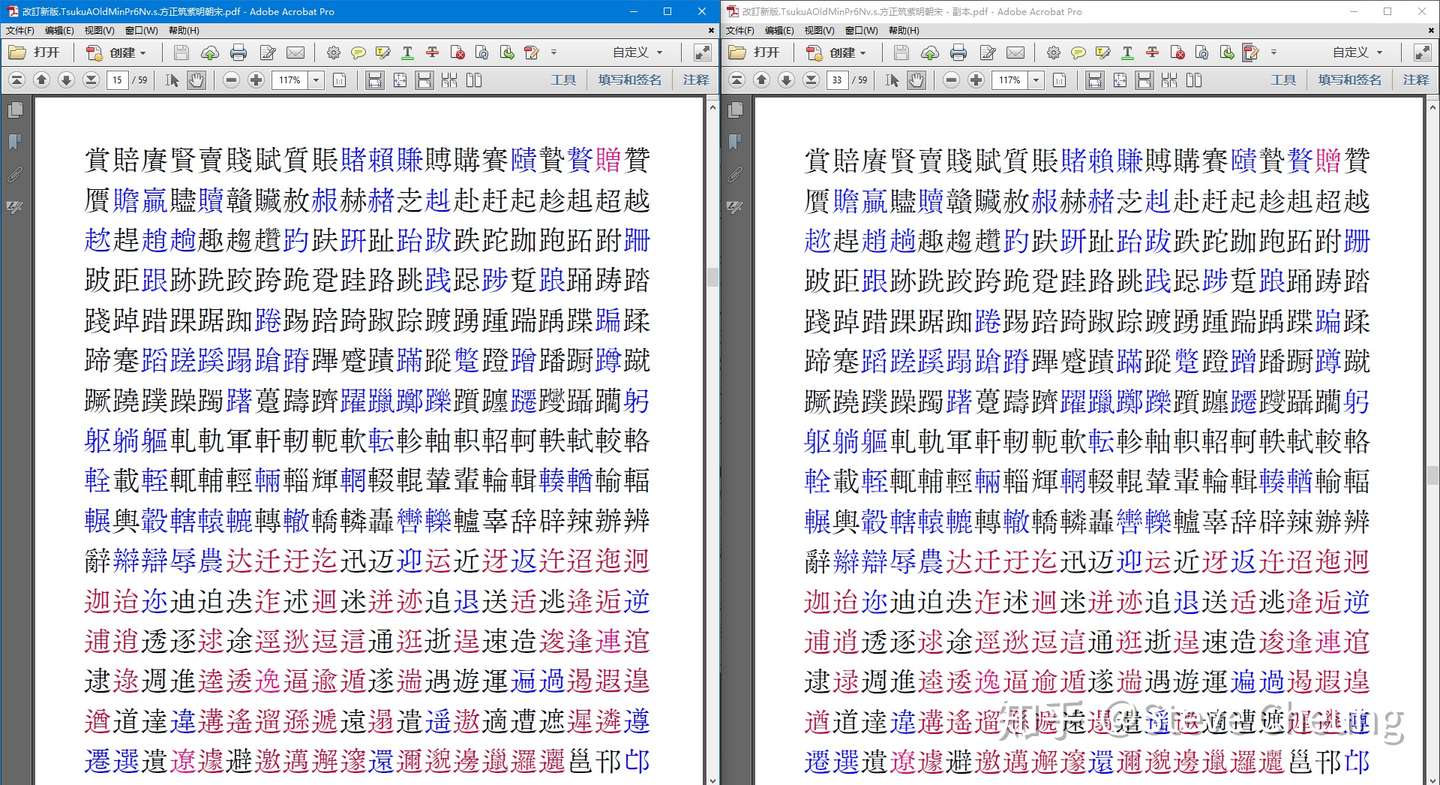1440x785 pixels.
Task: Activate the Hand tool in left window
Action: (196, 80)
